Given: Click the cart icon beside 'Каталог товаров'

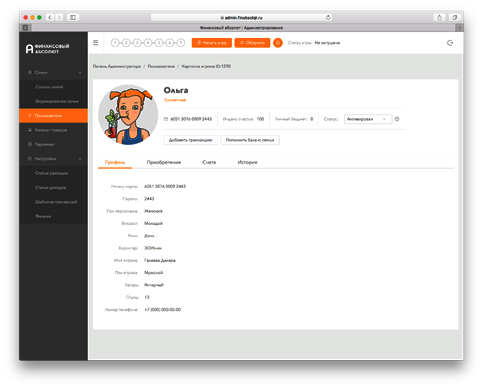Looking at the screenshot, I should pyautogui.click(x=30, y=130).
